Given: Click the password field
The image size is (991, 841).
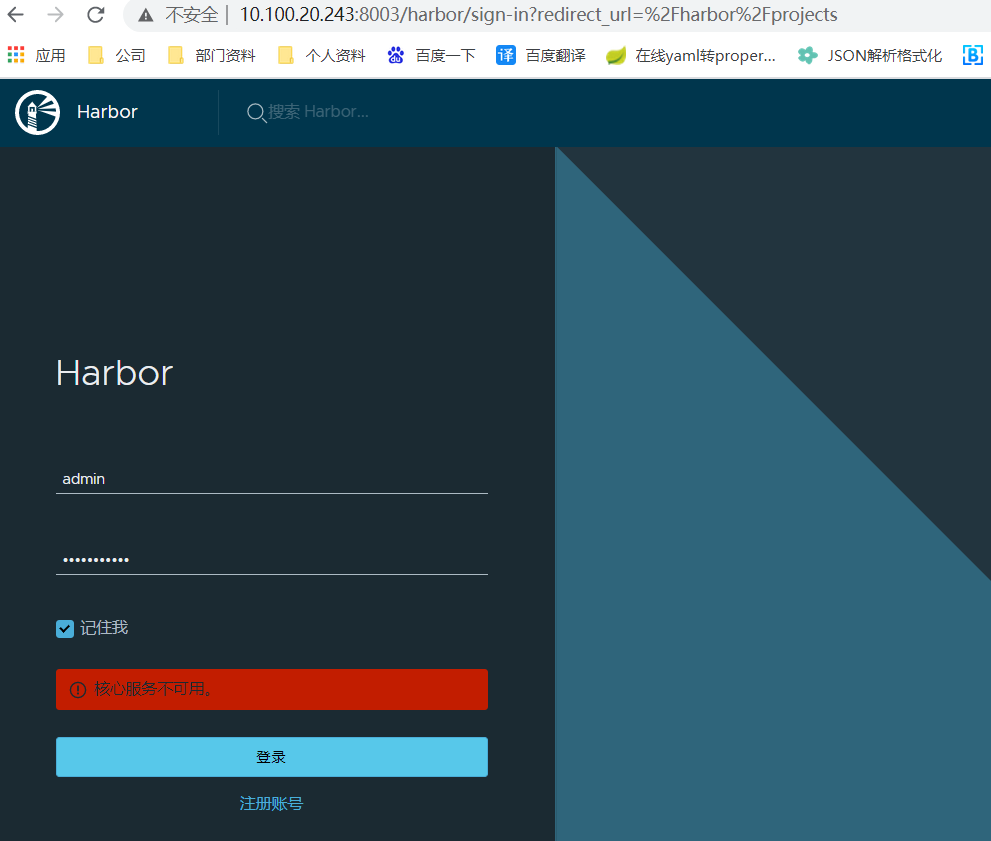Looking at the screenshot, I should tap(272, 560).
